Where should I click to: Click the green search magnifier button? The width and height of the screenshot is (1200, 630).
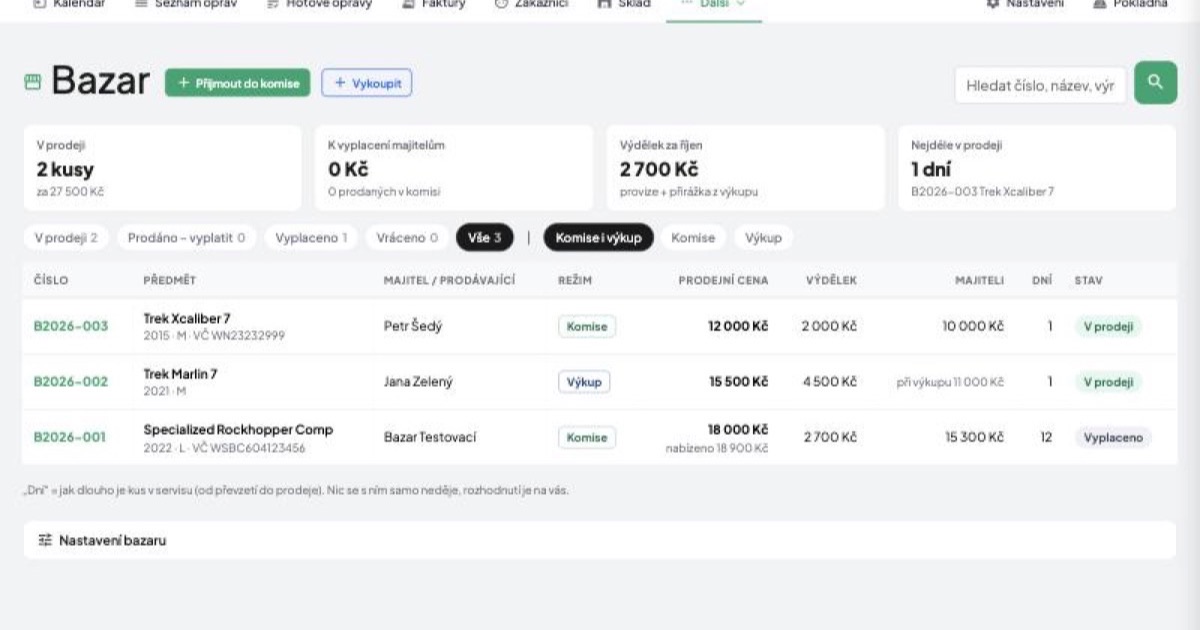point(1155,83)
